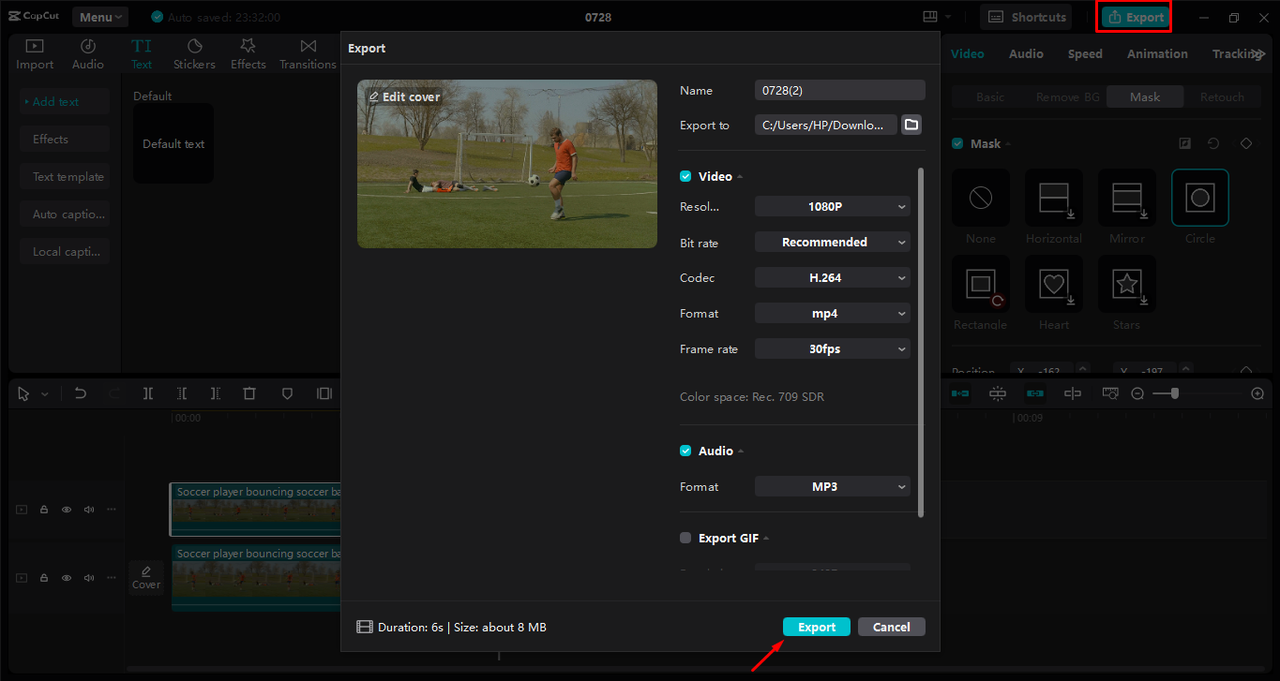Image resolution: width=1280 pixels, height=681 pixels.
Task: Click the invert mask icon
Action: tap(1185, 144)
